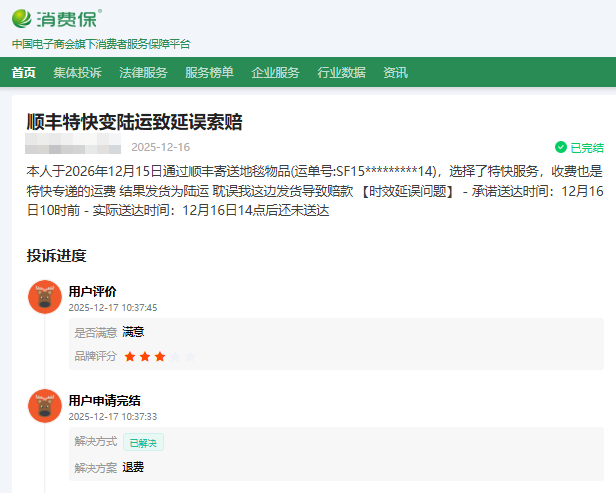Screen dimensions: 616x493
Task: Click the deer avatar beside 用户评价
Action: tap(44, 297)
